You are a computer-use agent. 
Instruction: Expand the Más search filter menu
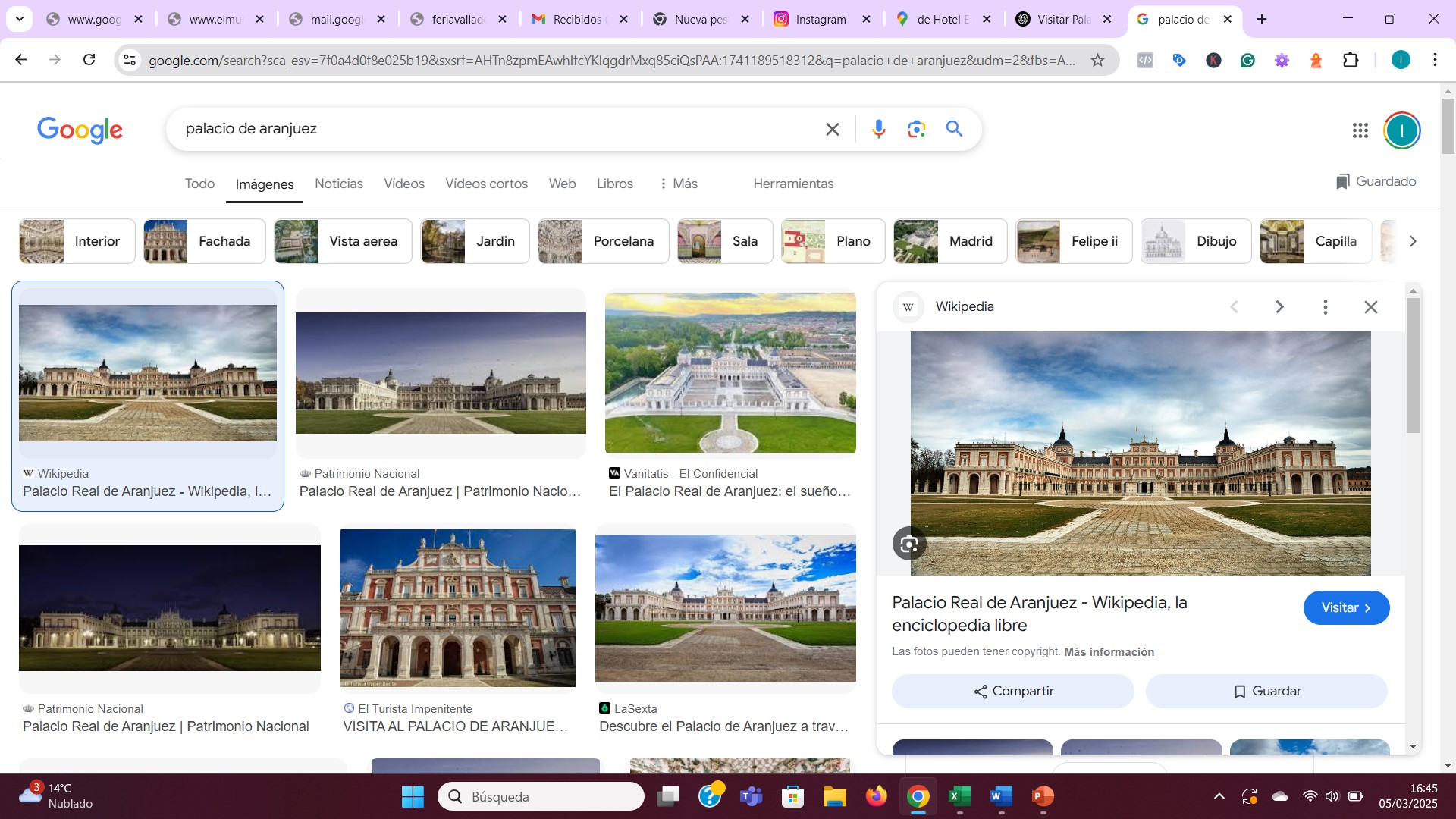pyautogui.click(x=679, y=184)
